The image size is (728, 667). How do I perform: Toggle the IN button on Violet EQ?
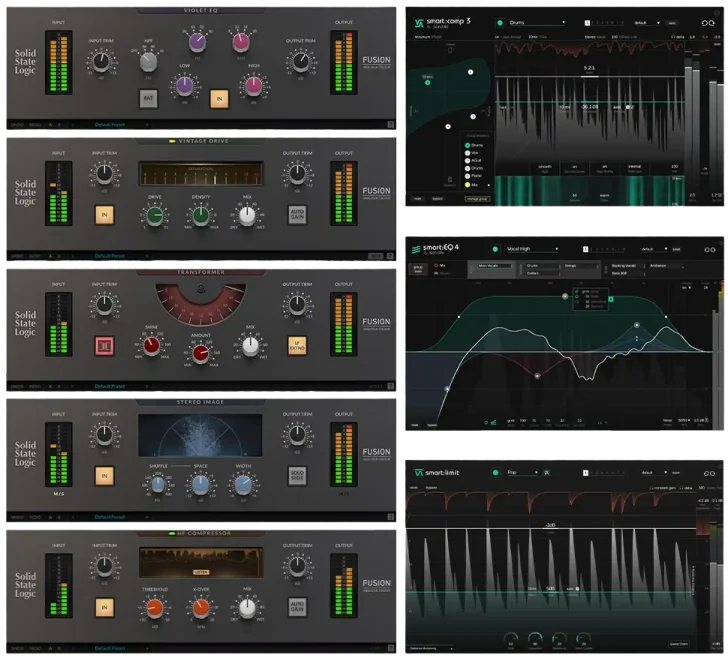pyautogui.click(x=217, y=98)
